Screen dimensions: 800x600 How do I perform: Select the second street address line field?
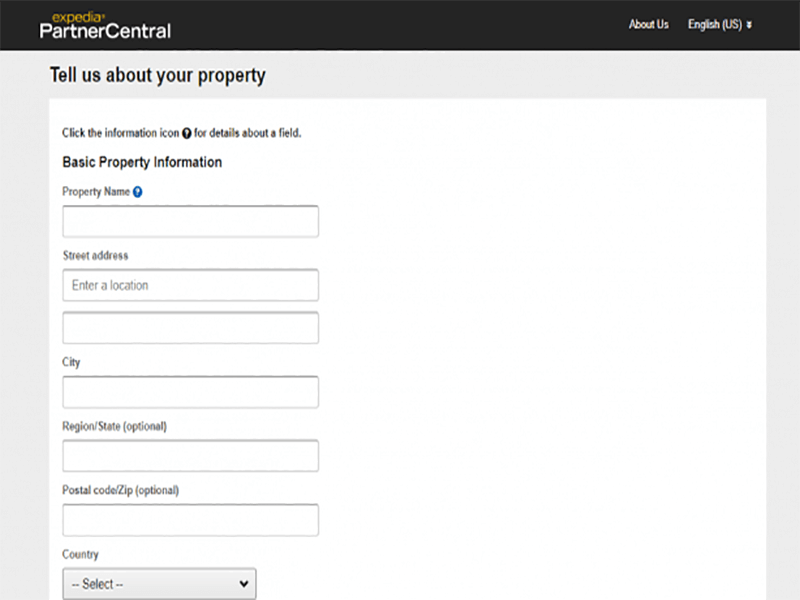190,328
